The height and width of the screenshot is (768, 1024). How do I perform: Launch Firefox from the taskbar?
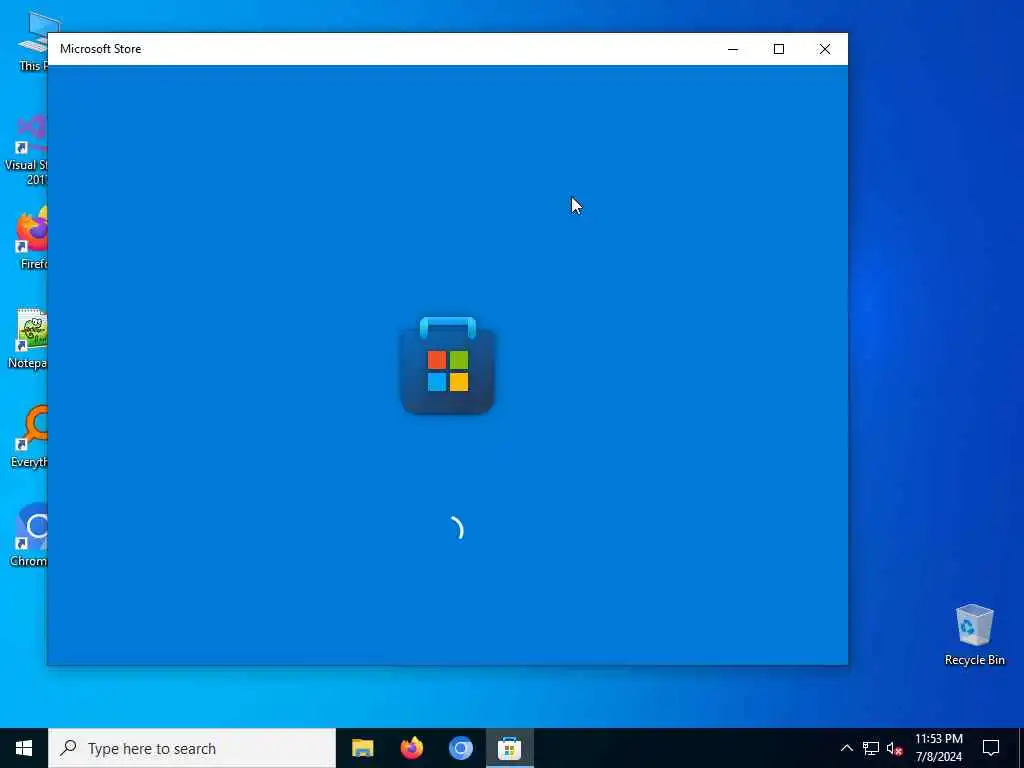click(411, 748)
